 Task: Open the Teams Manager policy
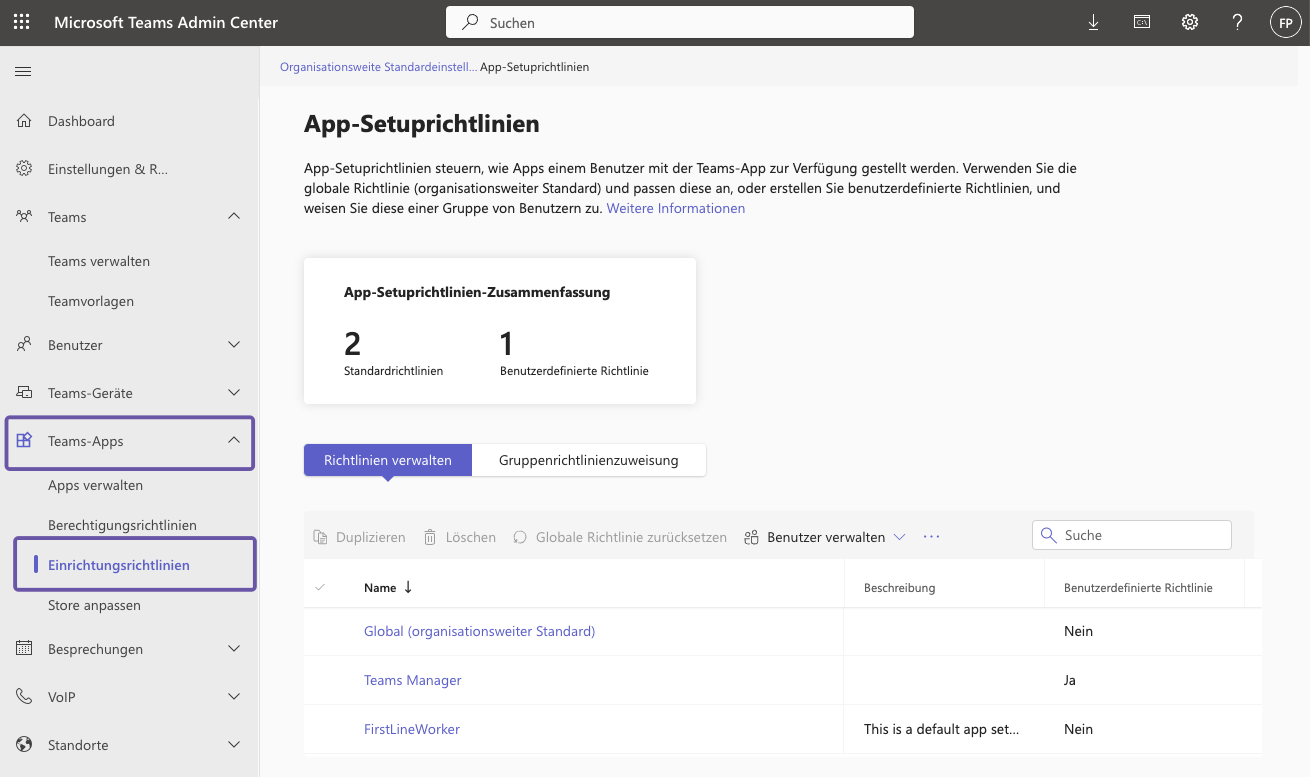click(x=413, y=680)
